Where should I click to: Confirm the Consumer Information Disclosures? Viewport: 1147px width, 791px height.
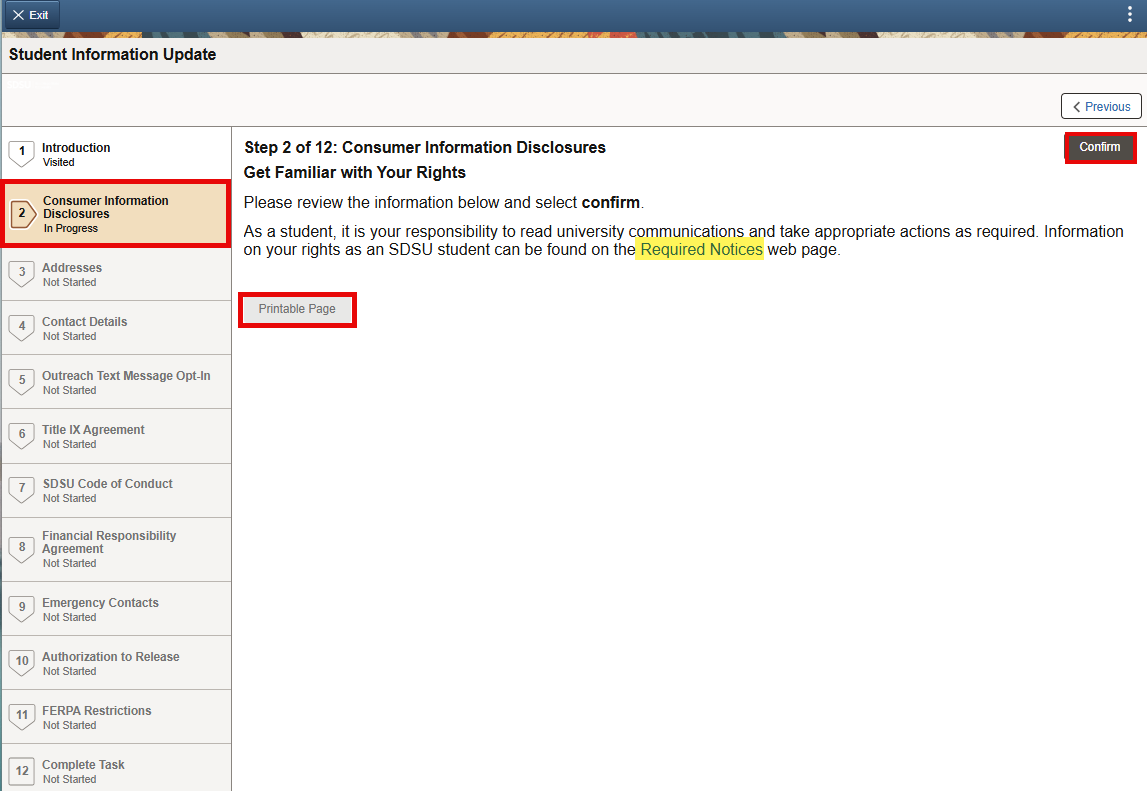(1100, 146)
